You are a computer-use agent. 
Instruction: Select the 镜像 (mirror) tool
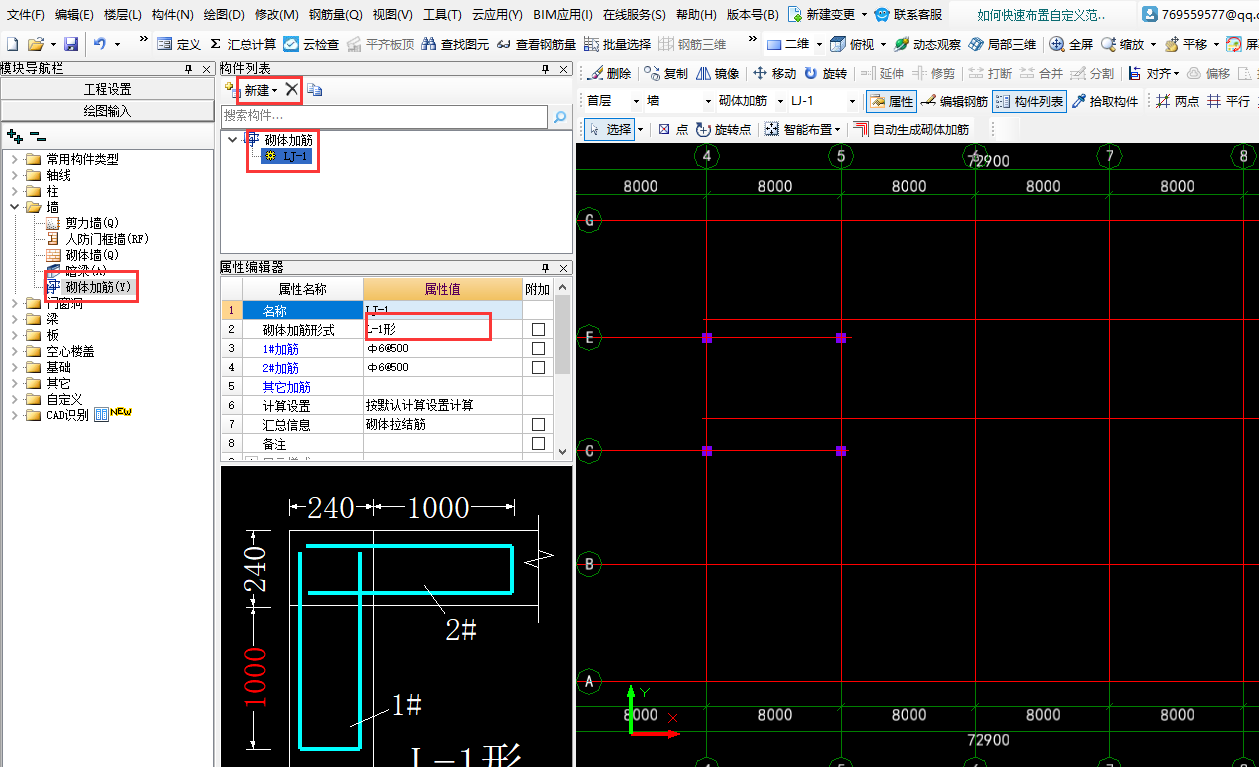click(x=718, y=74)
